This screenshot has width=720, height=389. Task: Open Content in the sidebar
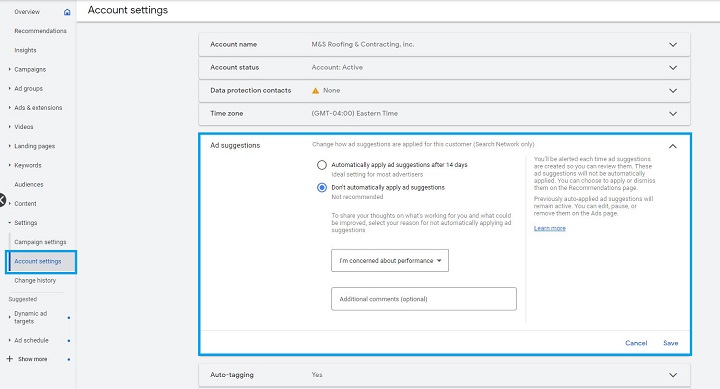pos(25,203)
